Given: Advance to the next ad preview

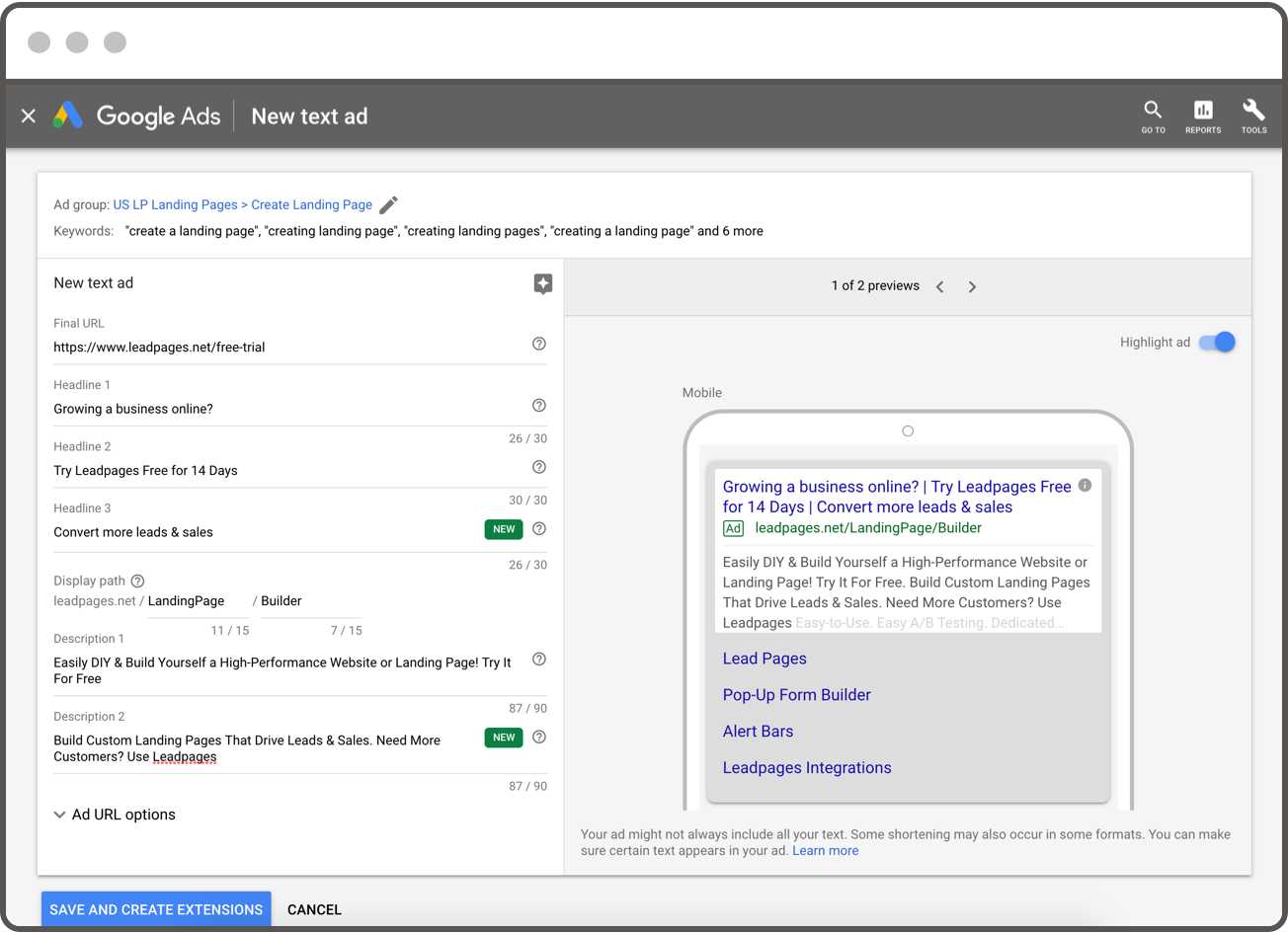Looking at the screenshot, I should point(972,286).
